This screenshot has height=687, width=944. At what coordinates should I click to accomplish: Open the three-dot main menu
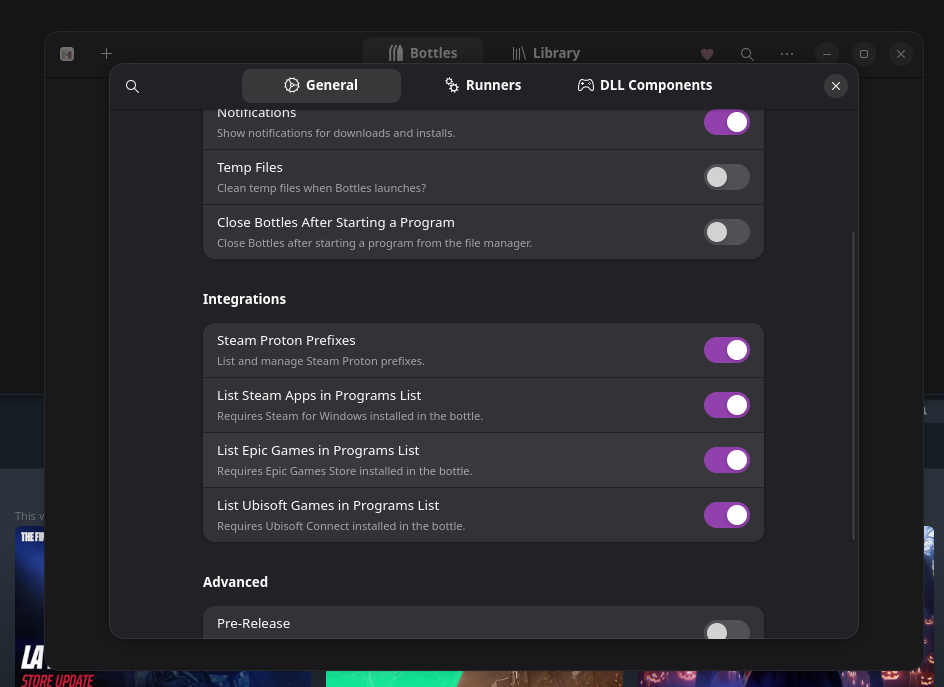(787, 54)
